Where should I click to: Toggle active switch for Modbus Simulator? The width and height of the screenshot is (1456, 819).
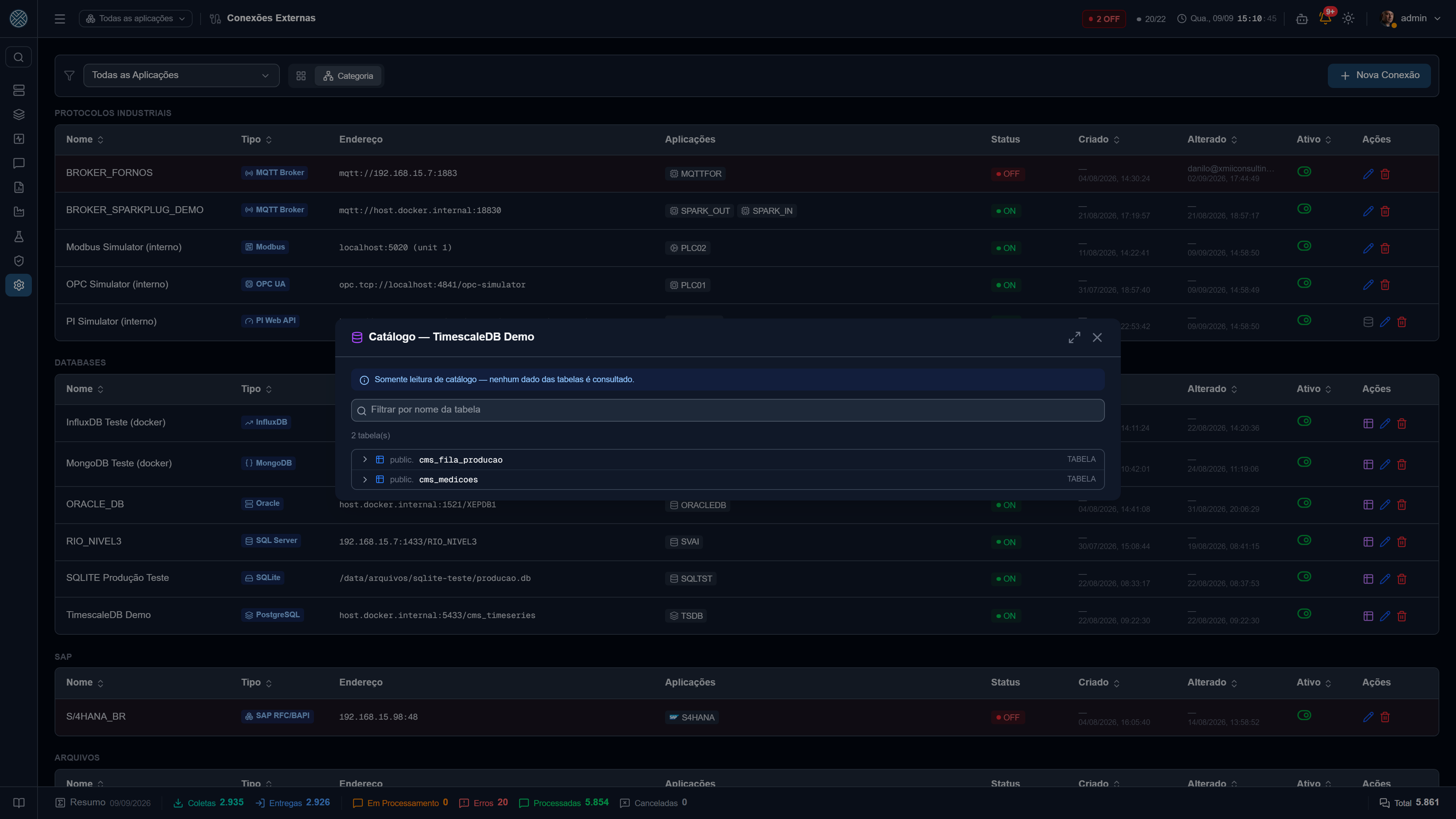[x=1304, y=246]
